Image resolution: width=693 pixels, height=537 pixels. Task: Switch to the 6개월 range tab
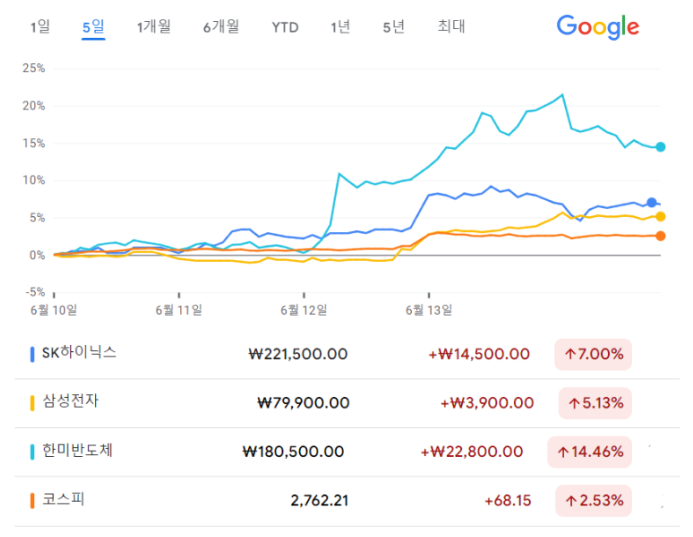point(221,27)
